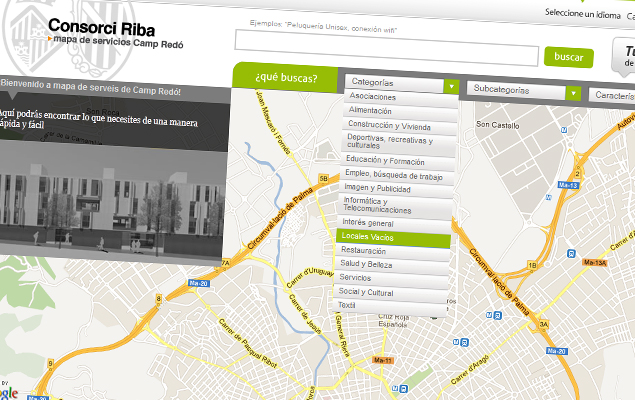Image resolution: width=635 pixels, height=400 pixels.
Task: Click the Ma-13A orange road badge
Action: [595, 262]
